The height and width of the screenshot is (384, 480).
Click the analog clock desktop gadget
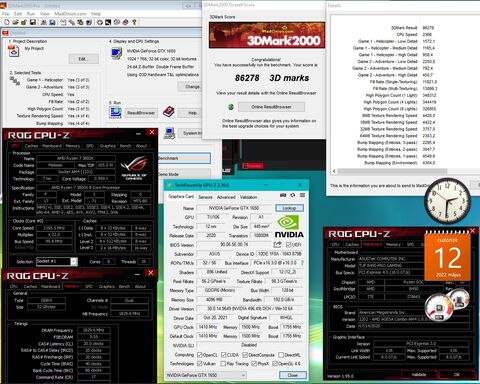(447, 201)
